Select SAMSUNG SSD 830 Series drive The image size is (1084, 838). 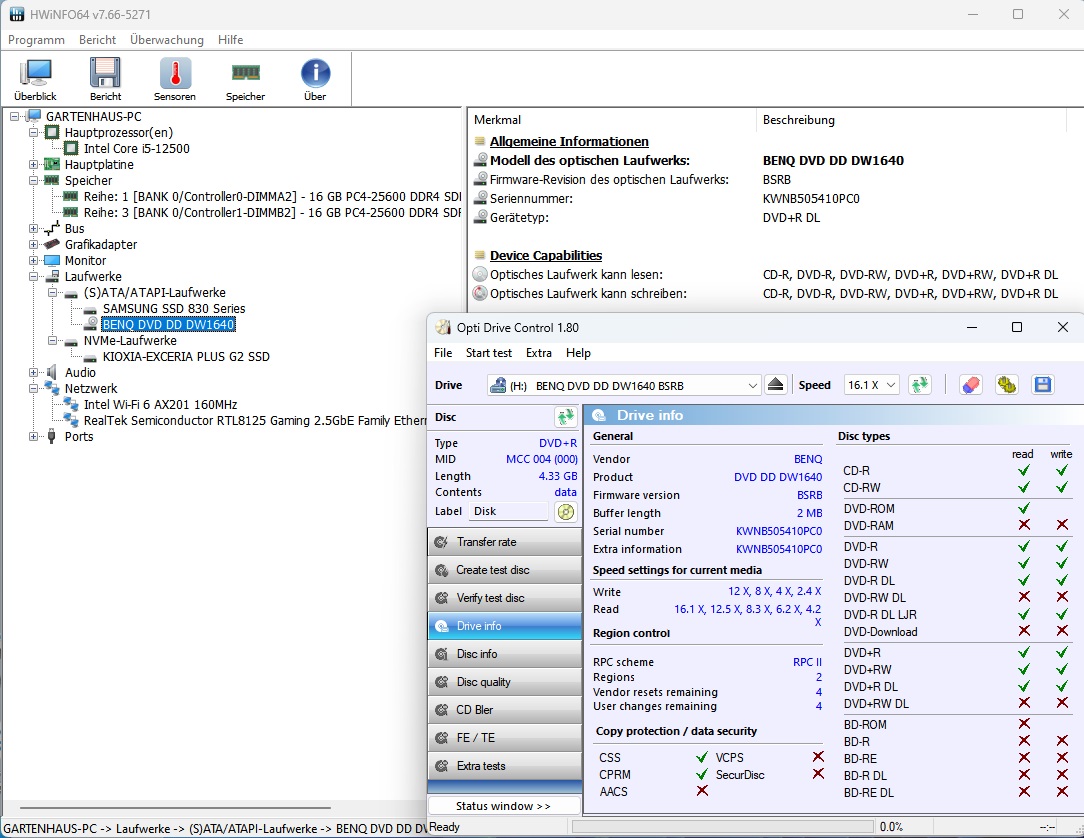(174, 308)
